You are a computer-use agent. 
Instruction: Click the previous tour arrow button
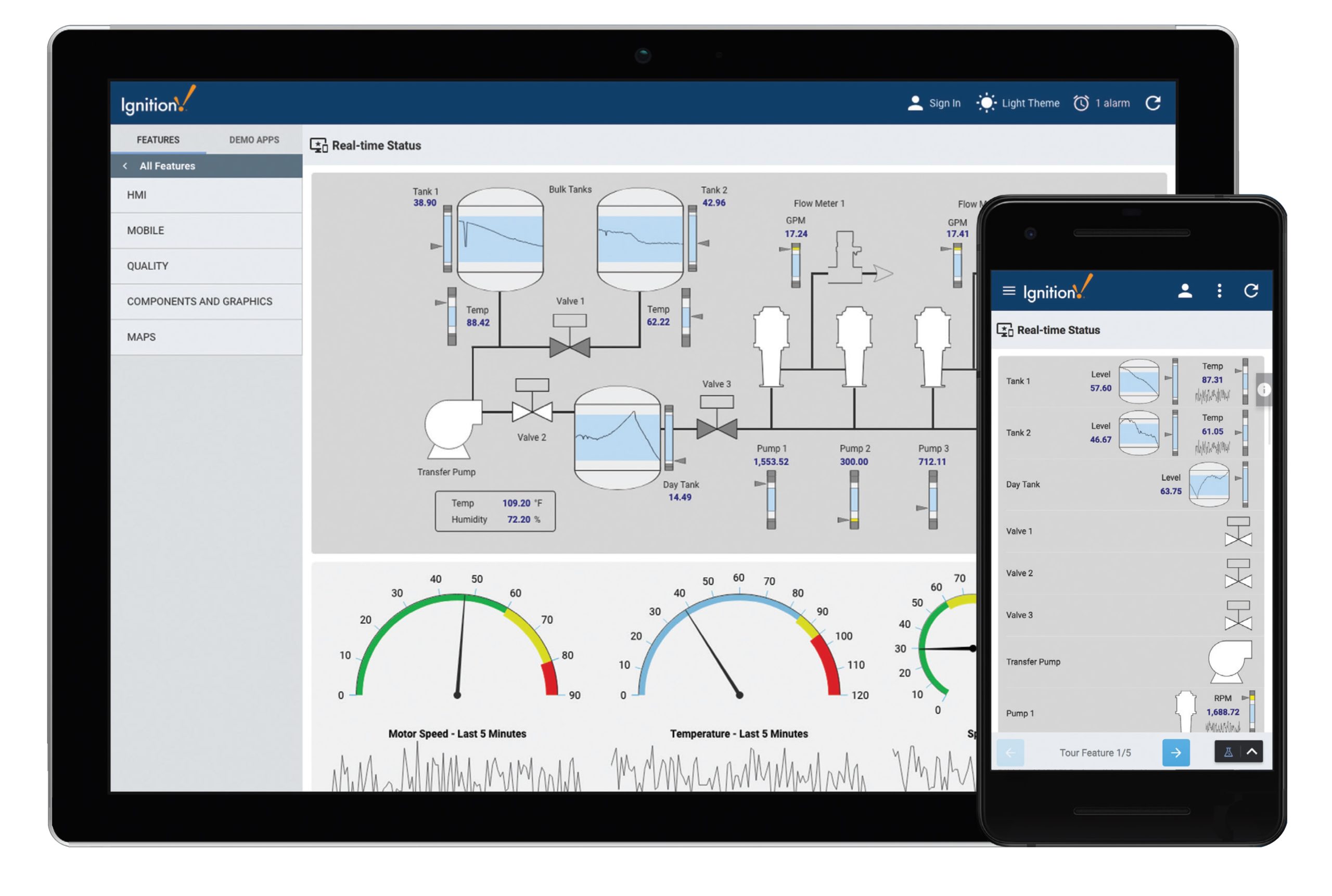pos(1010,752)
